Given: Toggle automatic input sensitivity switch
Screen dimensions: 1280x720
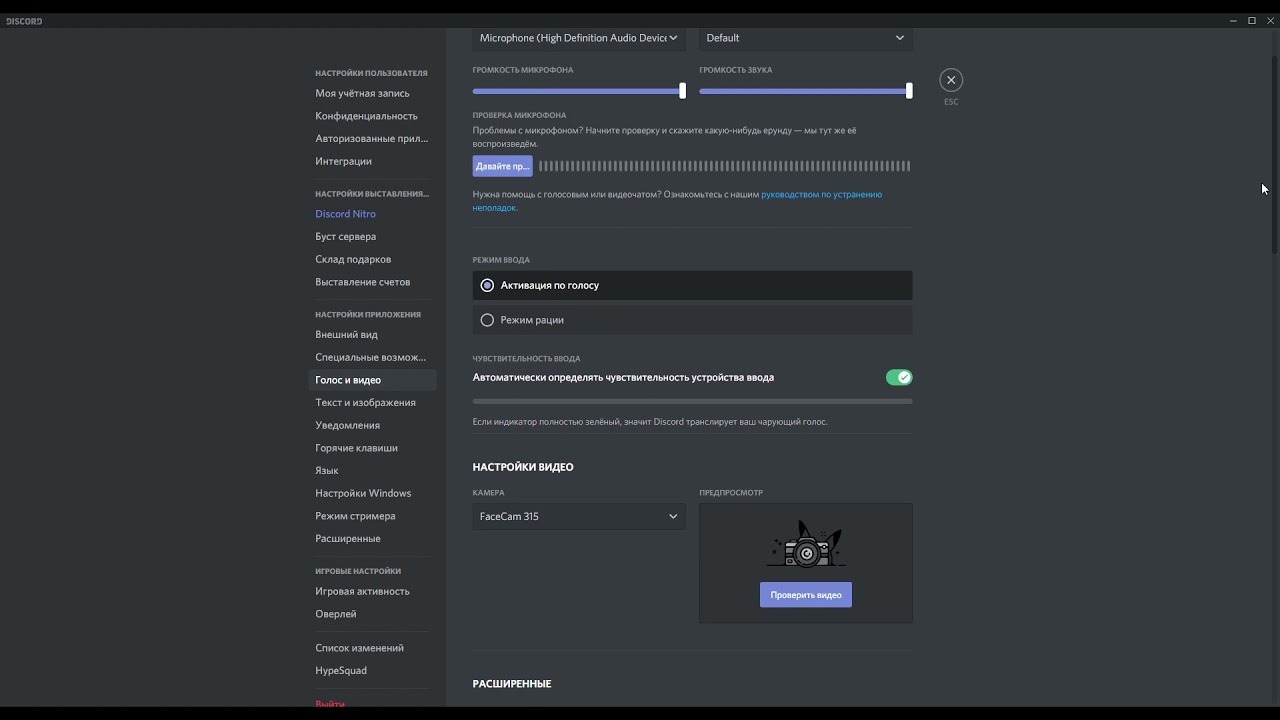Looking at the screenshot, I should pos(899,377).
